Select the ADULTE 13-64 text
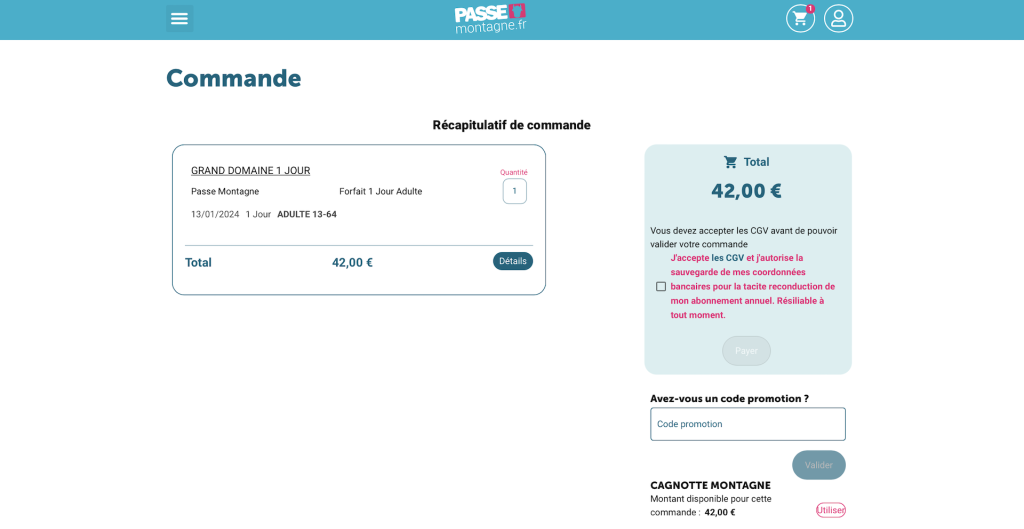This screenshot has height=529, width=1024. point(306,214)
